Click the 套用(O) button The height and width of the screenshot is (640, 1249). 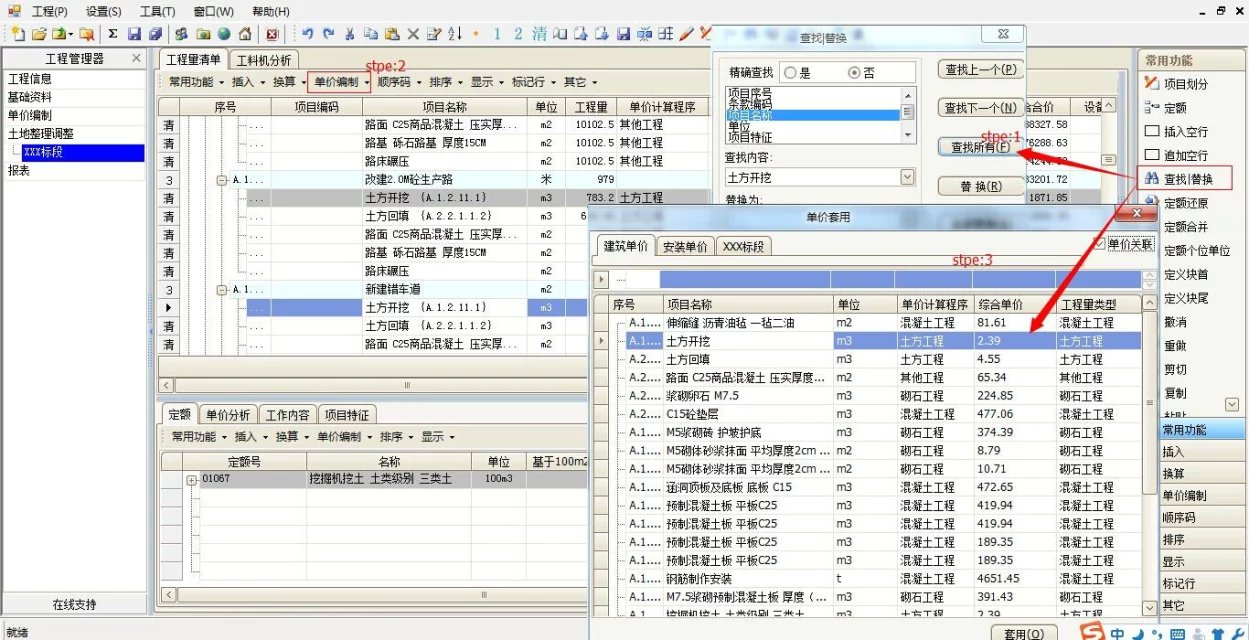click(x=1023, y=633)
